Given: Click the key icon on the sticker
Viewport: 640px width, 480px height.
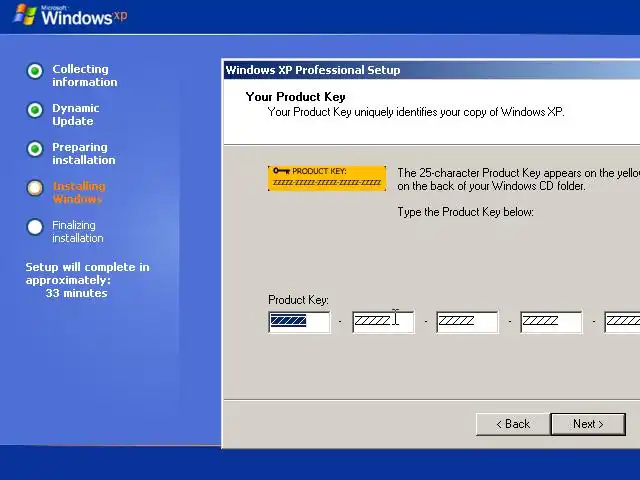Looking at the screenshot, I should point(281,171).
